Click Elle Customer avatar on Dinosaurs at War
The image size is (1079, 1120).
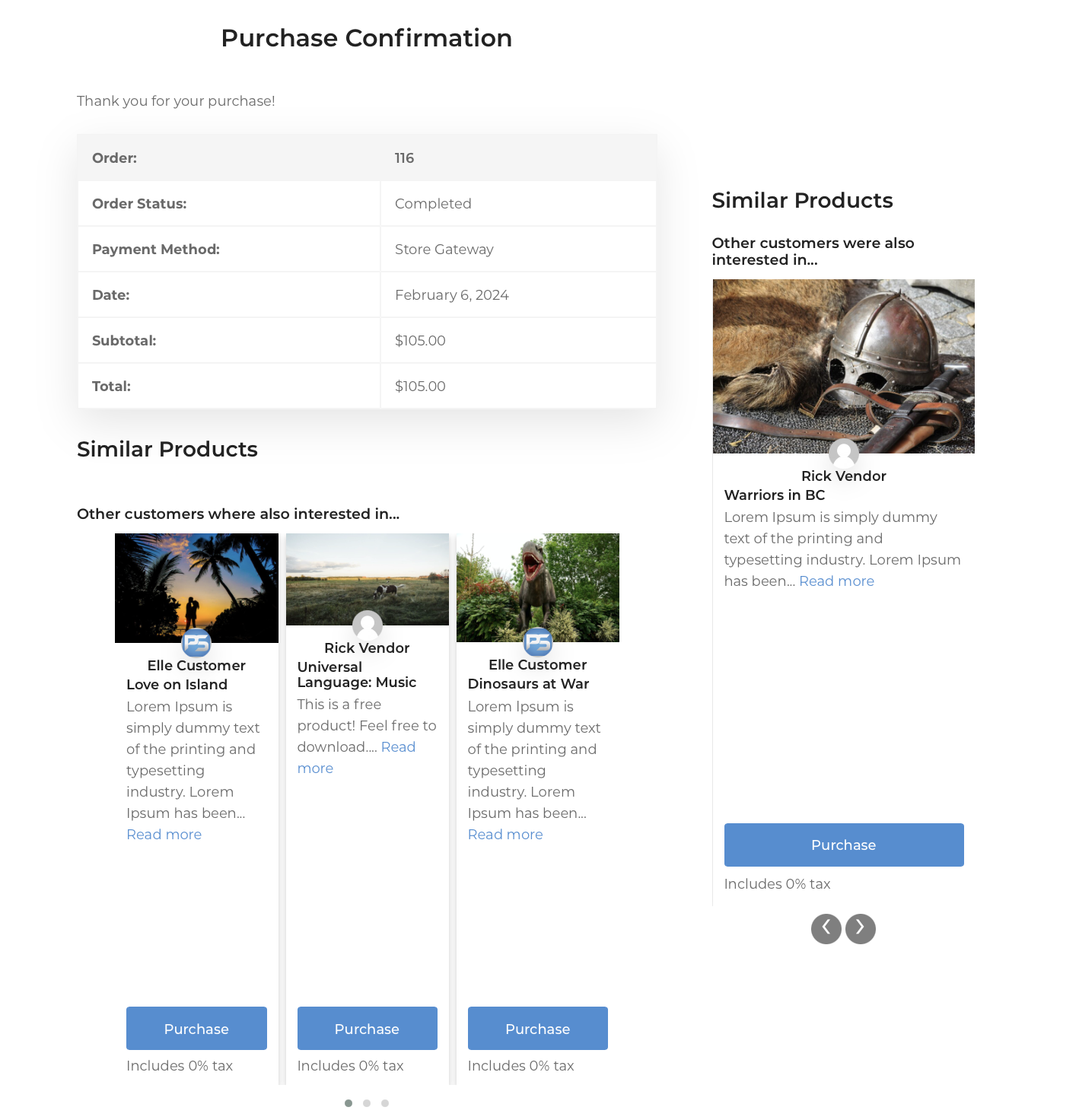pyautogui.click(x=538, y=643)
